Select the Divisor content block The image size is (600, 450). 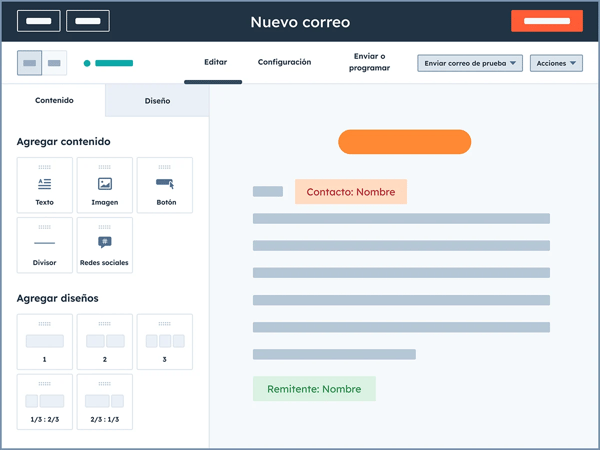click(45, 245)
